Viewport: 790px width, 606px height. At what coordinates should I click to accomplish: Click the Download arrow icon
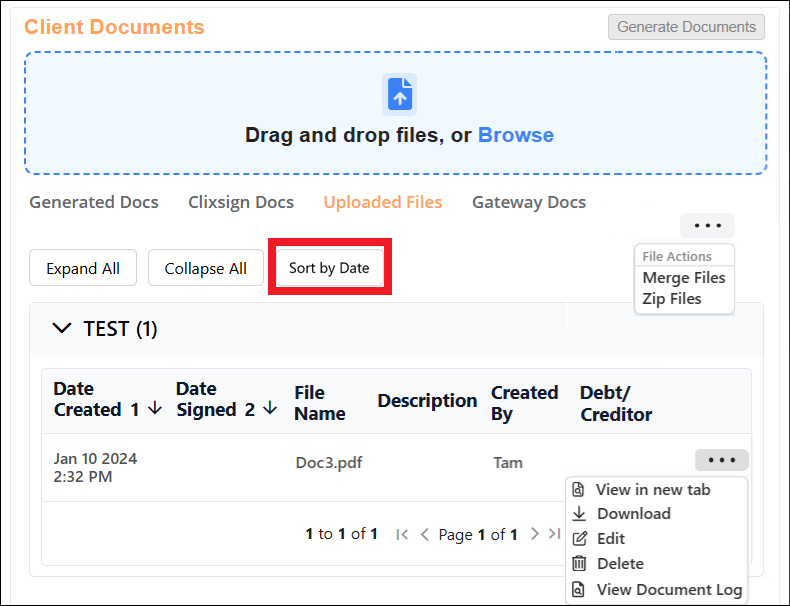point(579,513)
